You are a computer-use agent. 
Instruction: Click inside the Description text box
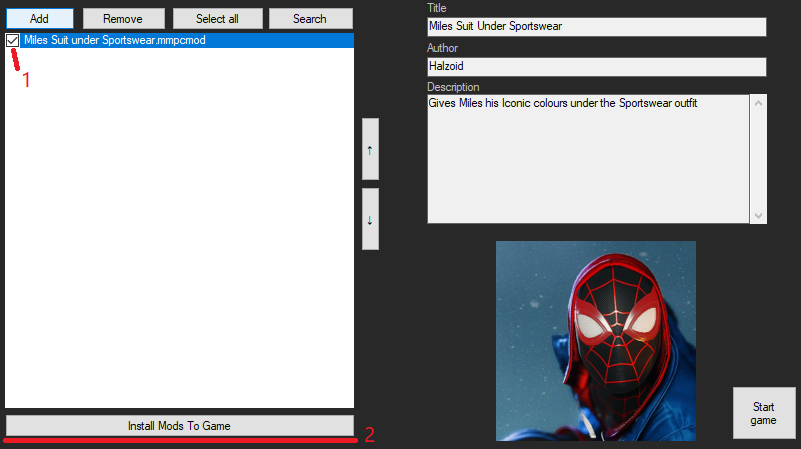click(588, 159)
